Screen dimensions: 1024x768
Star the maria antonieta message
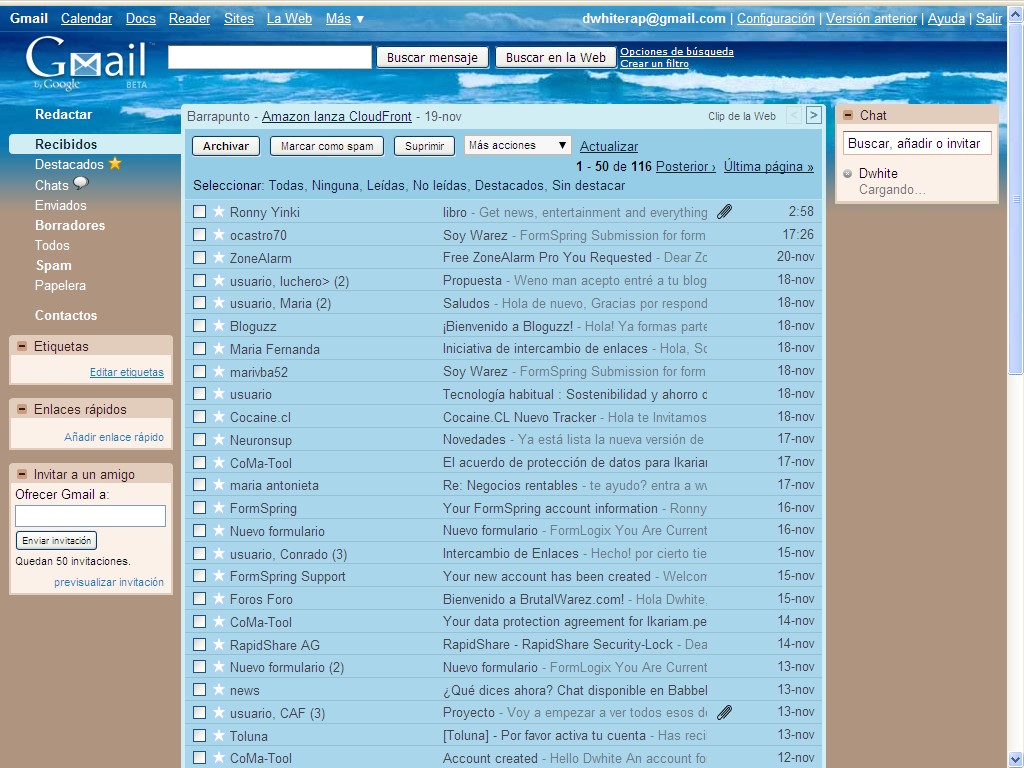pyautogui.click(x=219, y=485)
